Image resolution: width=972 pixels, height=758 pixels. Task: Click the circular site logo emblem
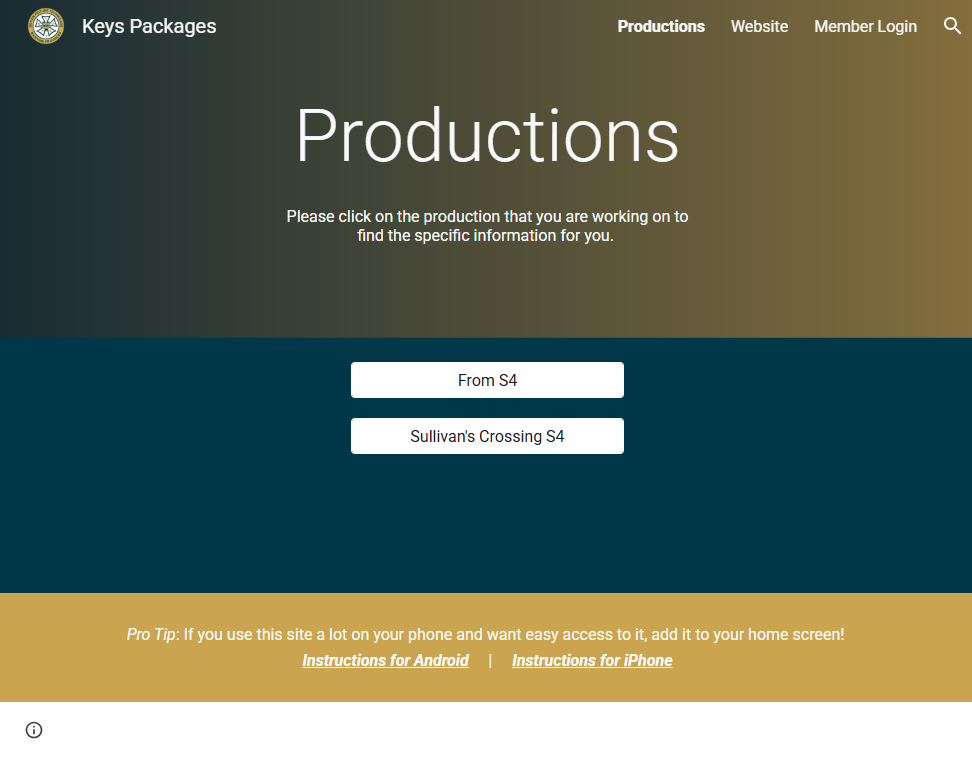point(46,26)
